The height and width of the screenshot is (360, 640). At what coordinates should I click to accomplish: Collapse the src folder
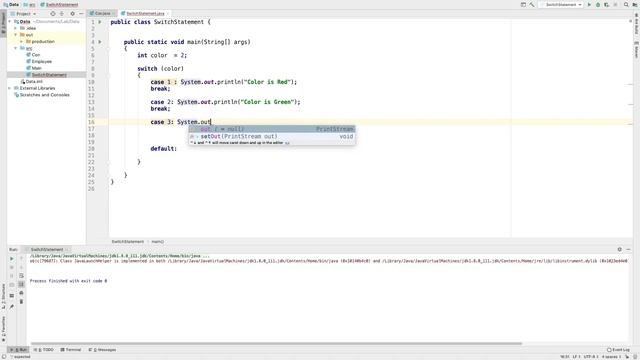[16, 48]
